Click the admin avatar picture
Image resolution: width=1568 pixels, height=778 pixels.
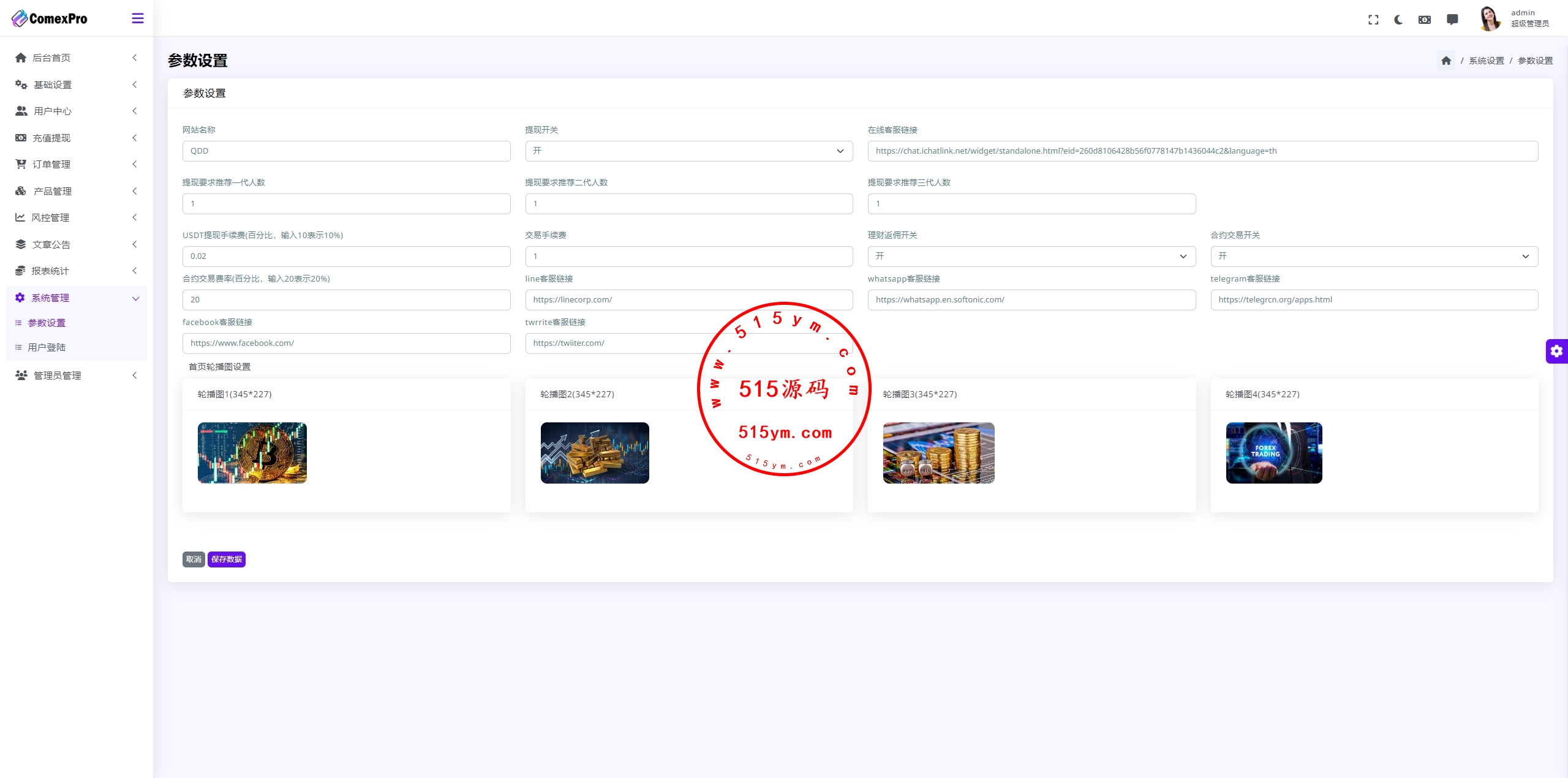(1490, 18)
